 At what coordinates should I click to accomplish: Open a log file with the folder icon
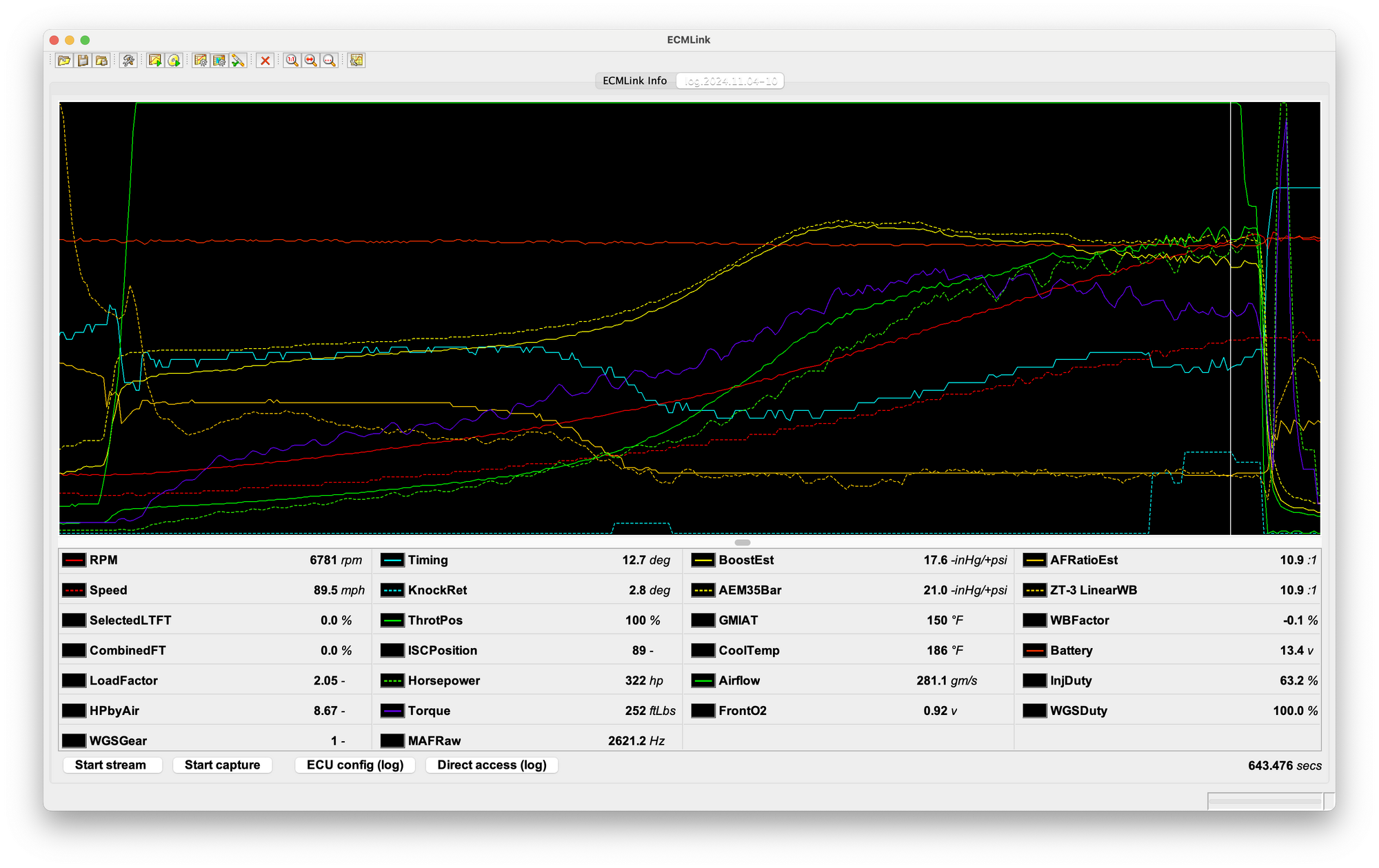coord(64,61)
